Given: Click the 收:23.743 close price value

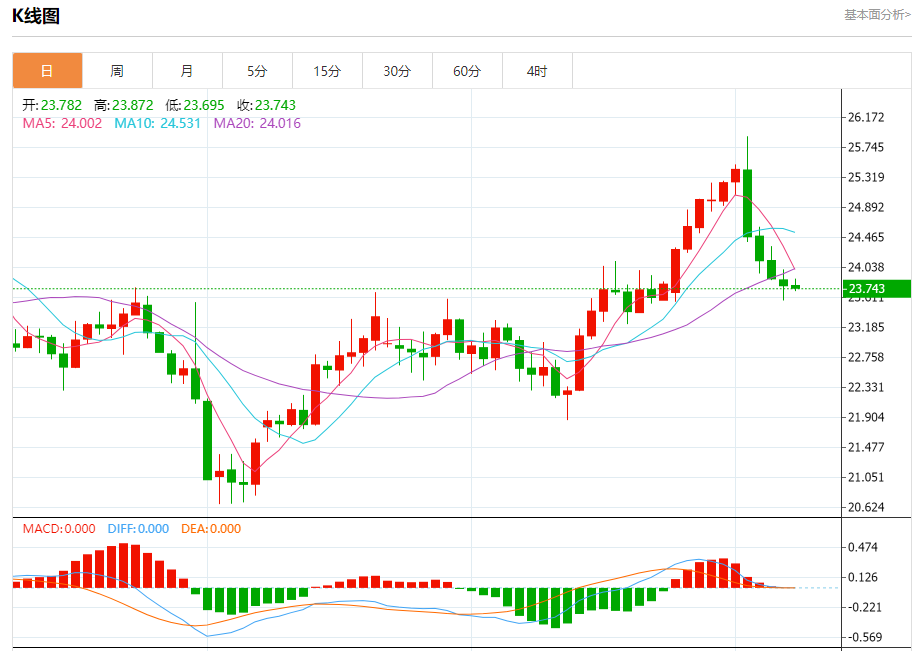Looking at the screenshot, I should click(x=266, y=105).
